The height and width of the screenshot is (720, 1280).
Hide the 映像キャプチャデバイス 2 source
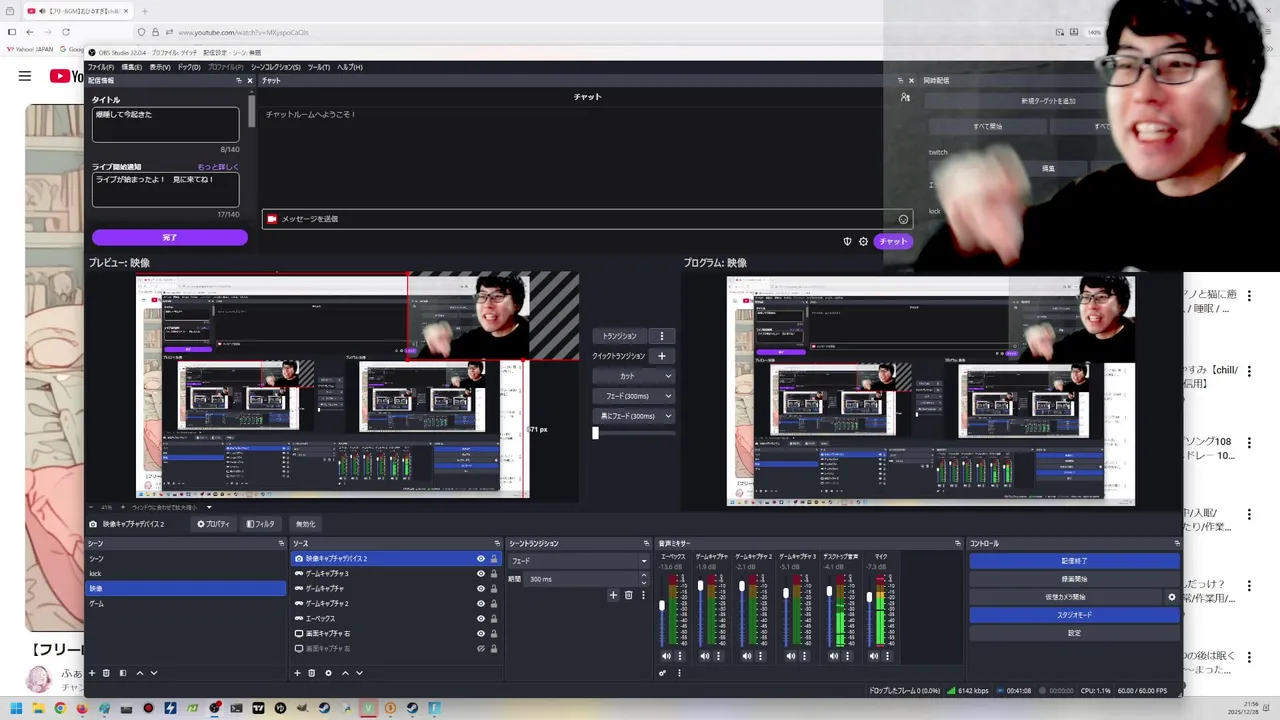point(480,559)
